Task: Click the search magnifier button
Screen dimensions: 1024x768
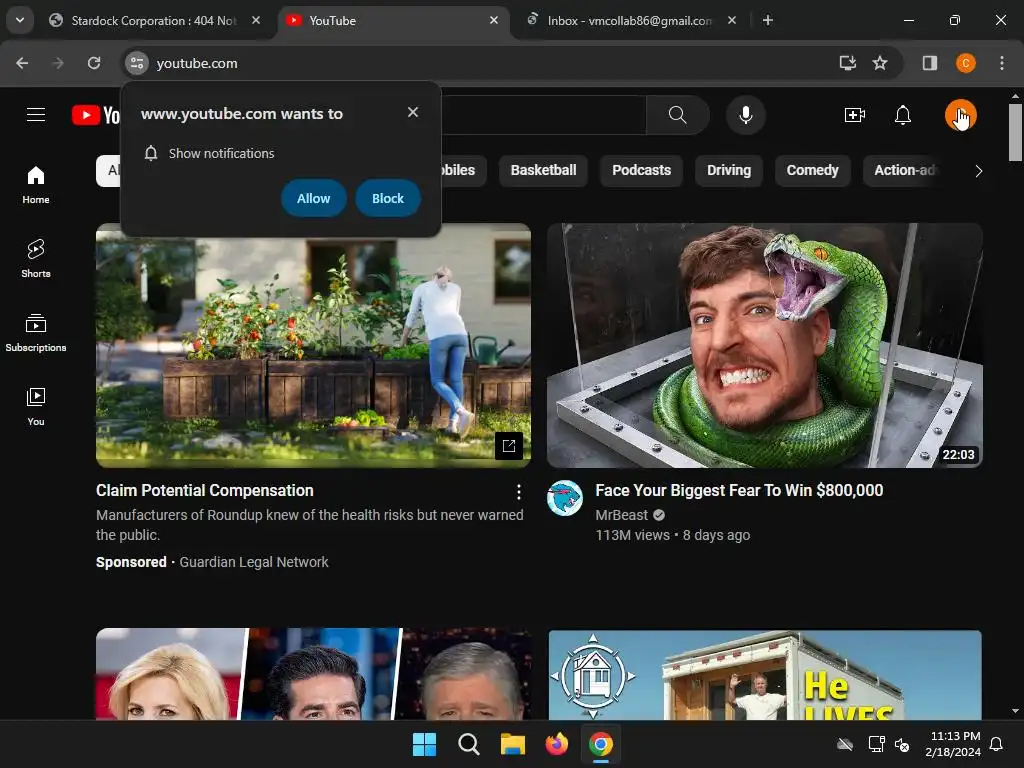Action: coord(677,115)
